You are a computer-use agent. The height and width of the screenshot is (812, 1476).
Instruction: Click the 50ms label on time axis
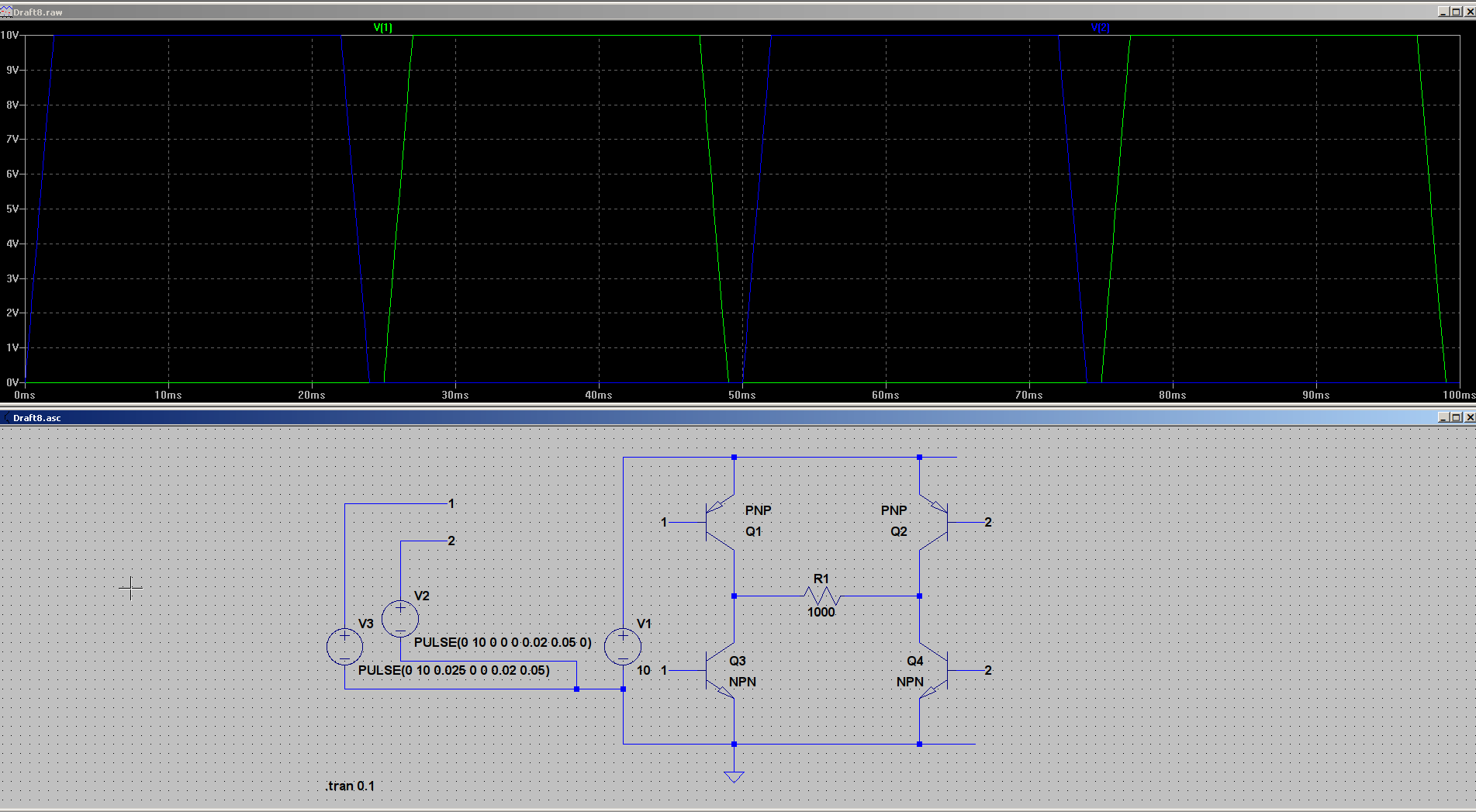click(741, 395)
